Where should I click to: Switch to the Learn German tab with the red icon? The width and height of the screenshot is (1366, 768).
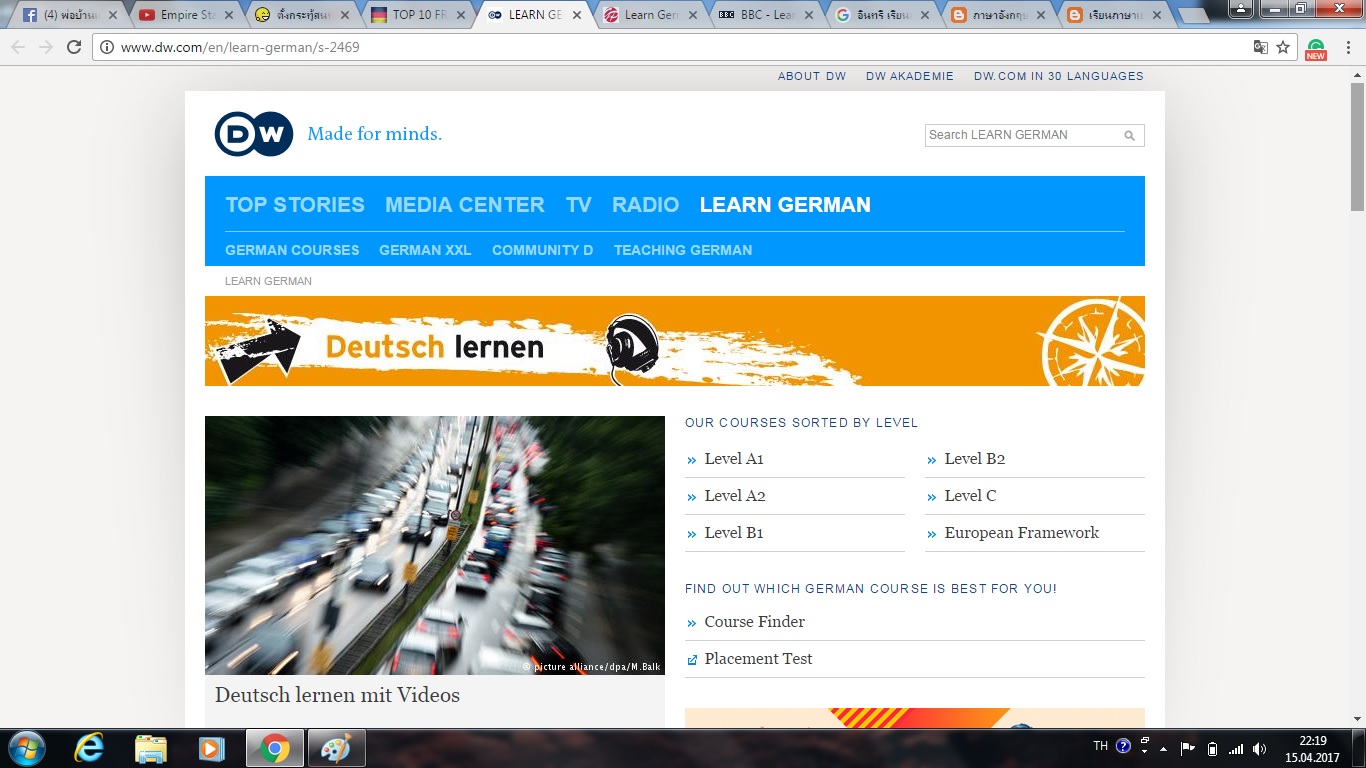click(650, 15)
